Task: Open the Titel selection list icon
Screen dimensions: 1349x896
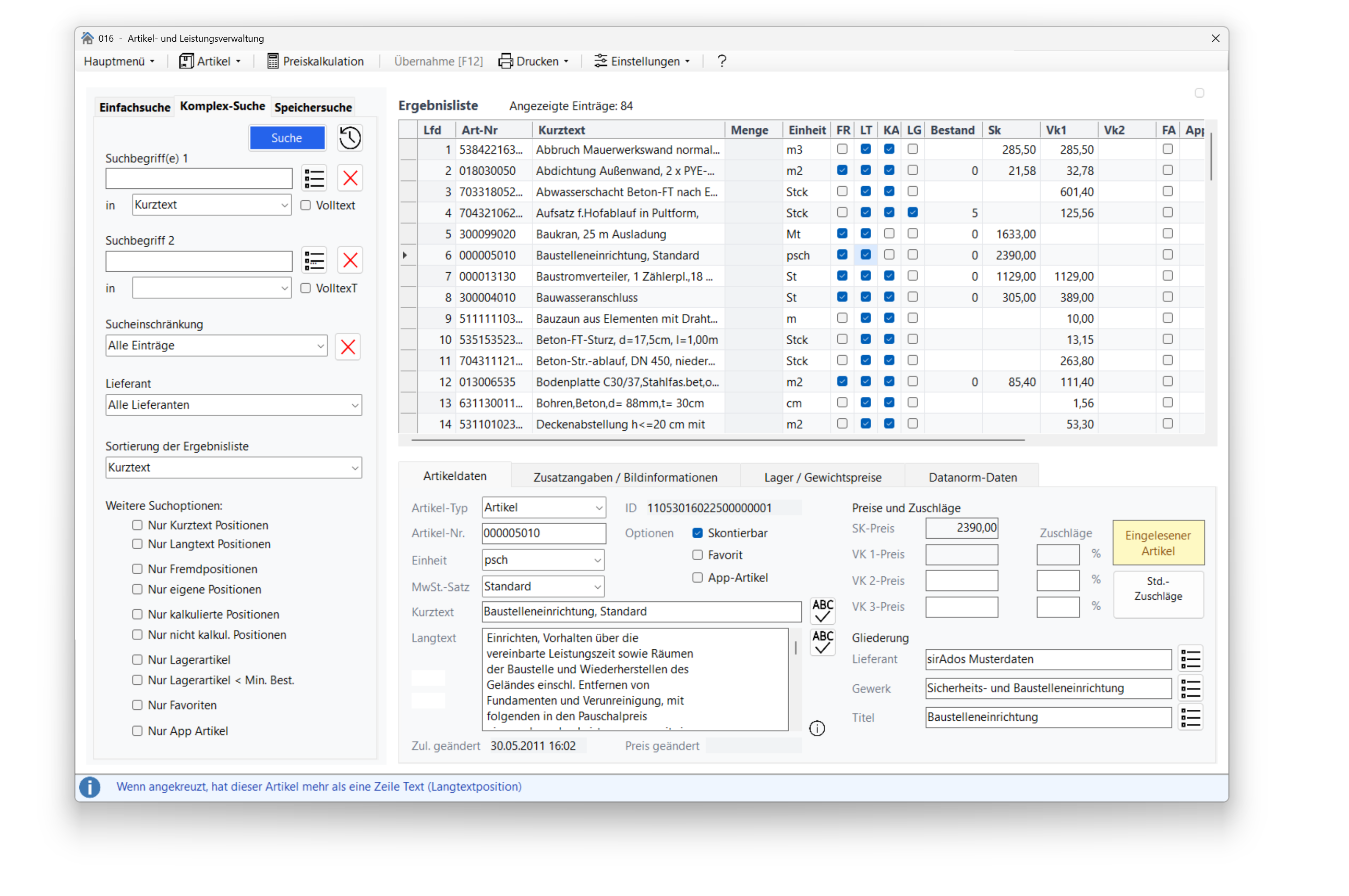Action: click(1190, 718)
